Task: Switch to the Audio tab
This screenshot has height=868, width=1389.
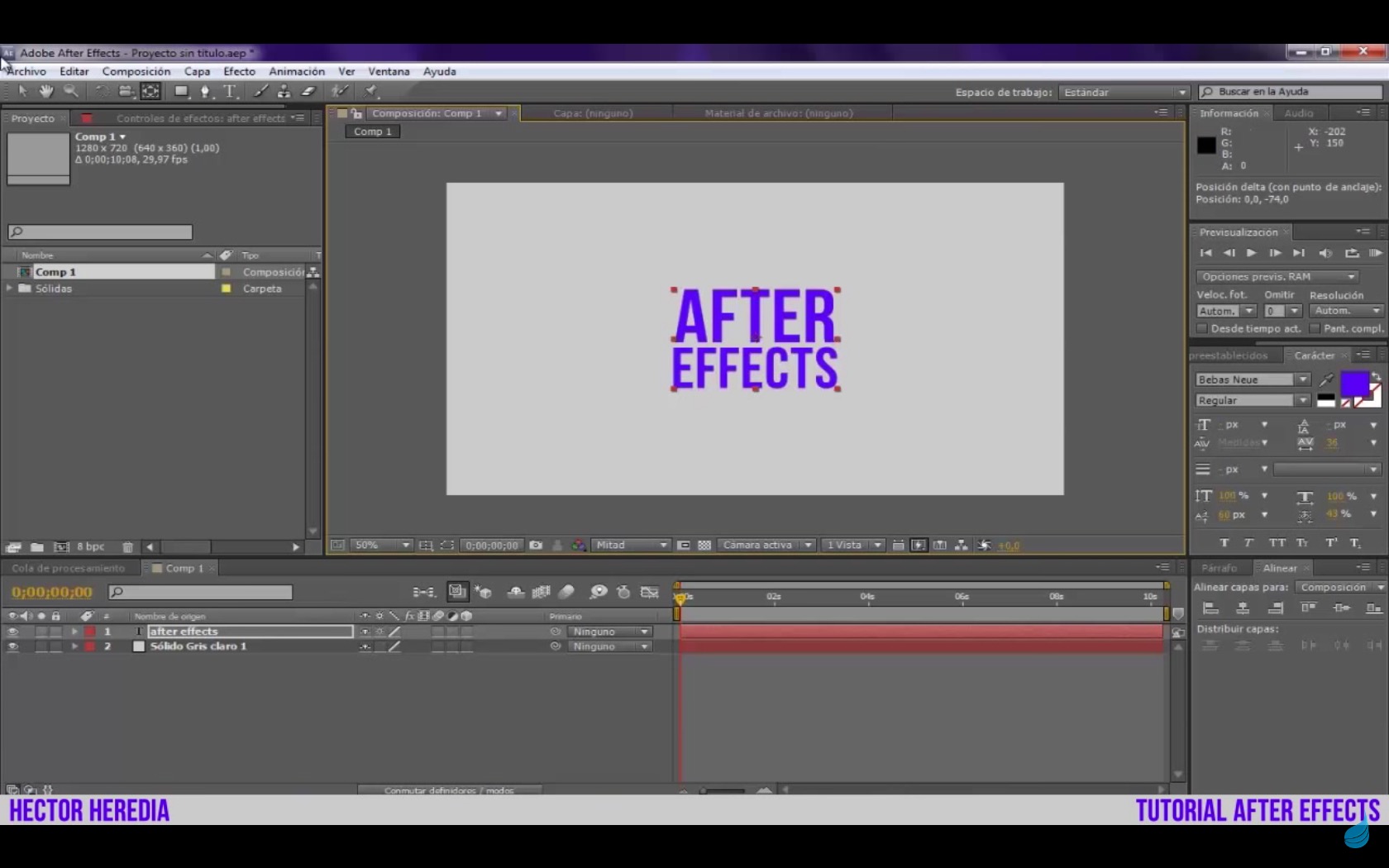Action: coord(1298,113)
